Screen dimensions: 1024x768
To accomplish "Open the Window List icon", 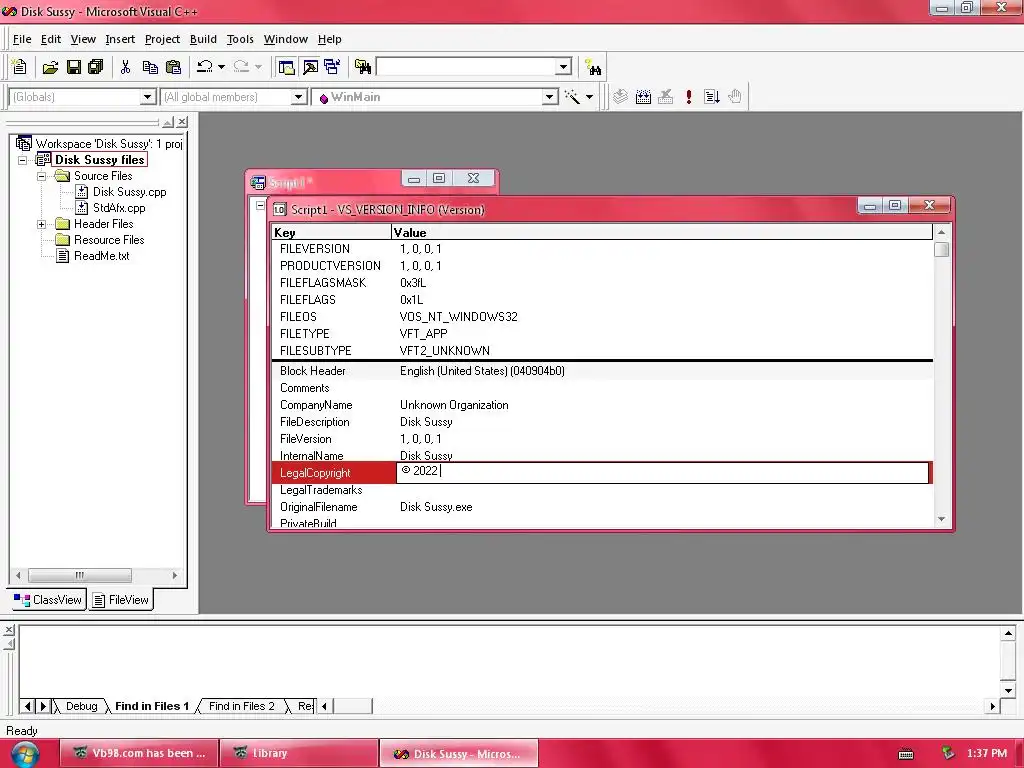I will point(332,67).
